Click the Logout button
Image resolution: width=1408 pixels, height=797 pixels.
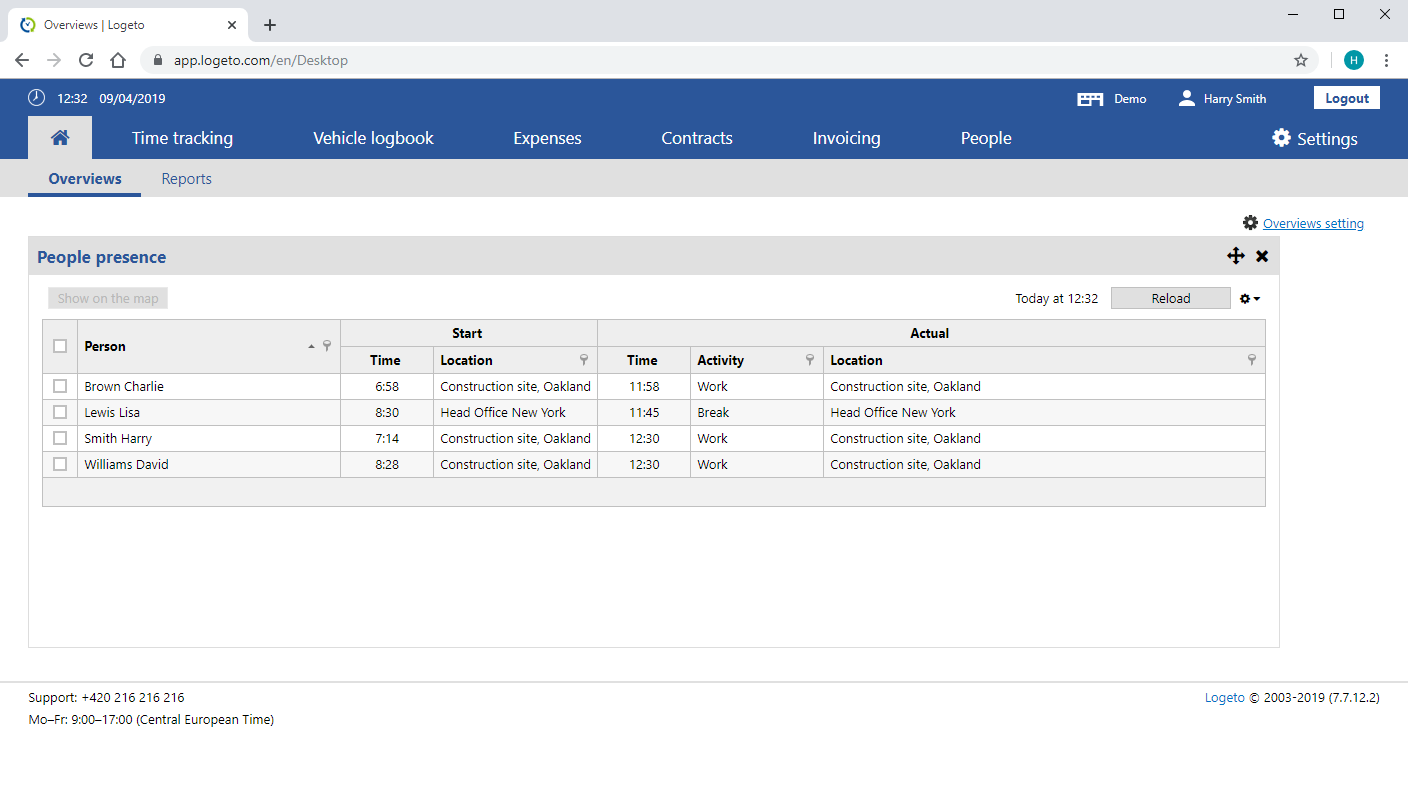[1347, 98]
